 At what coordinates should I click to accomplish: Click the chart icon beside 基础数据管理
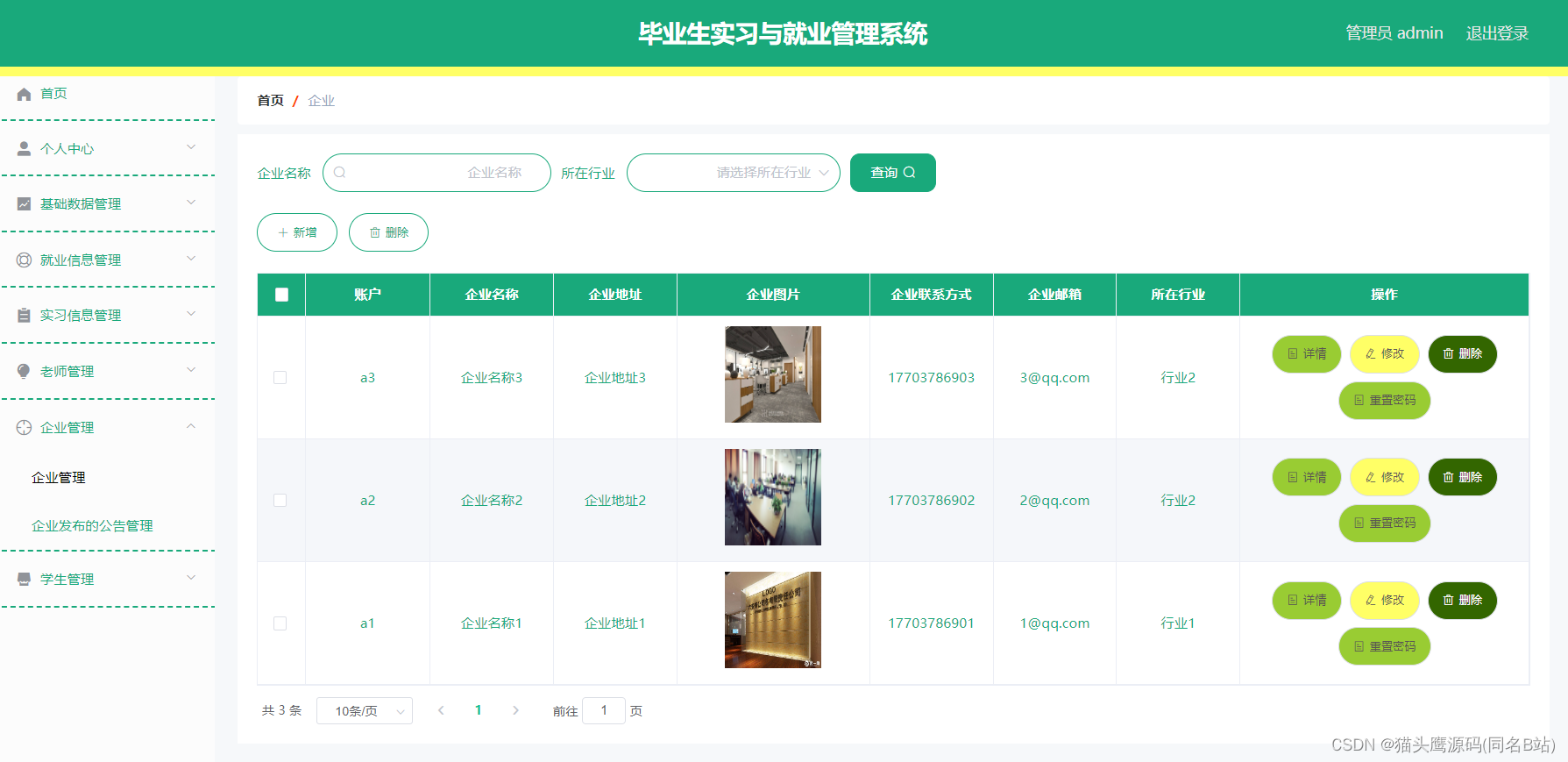click(x=24, y=203)
